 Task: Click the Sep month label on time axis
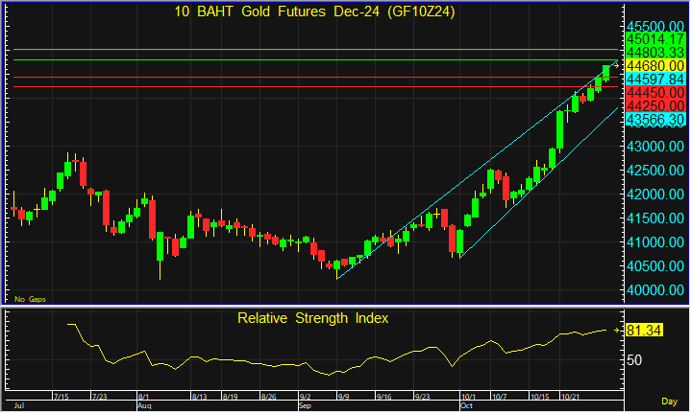(x=305, y=407)
